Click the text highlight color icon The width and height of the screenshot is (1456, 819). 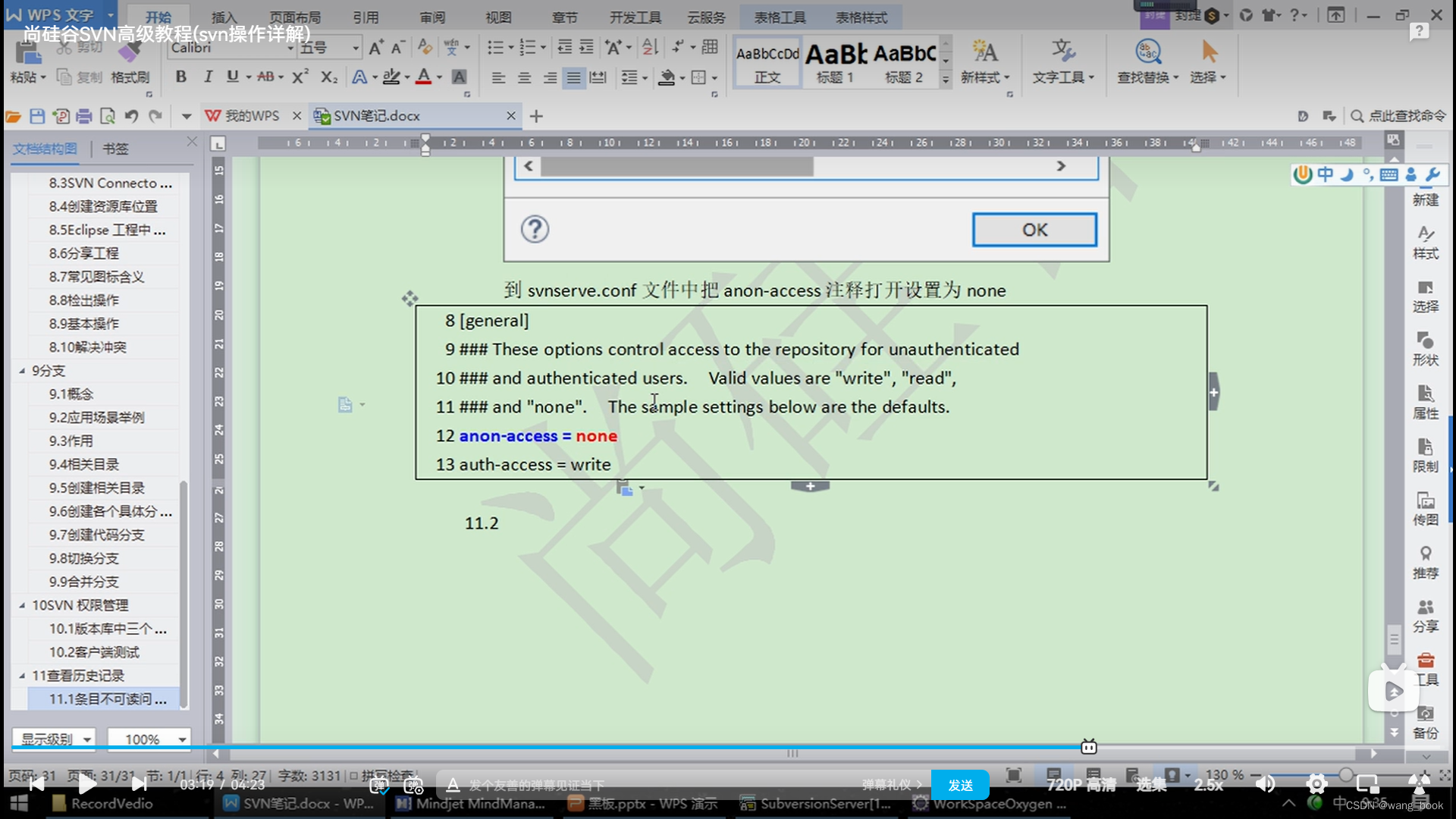[391, 77]
